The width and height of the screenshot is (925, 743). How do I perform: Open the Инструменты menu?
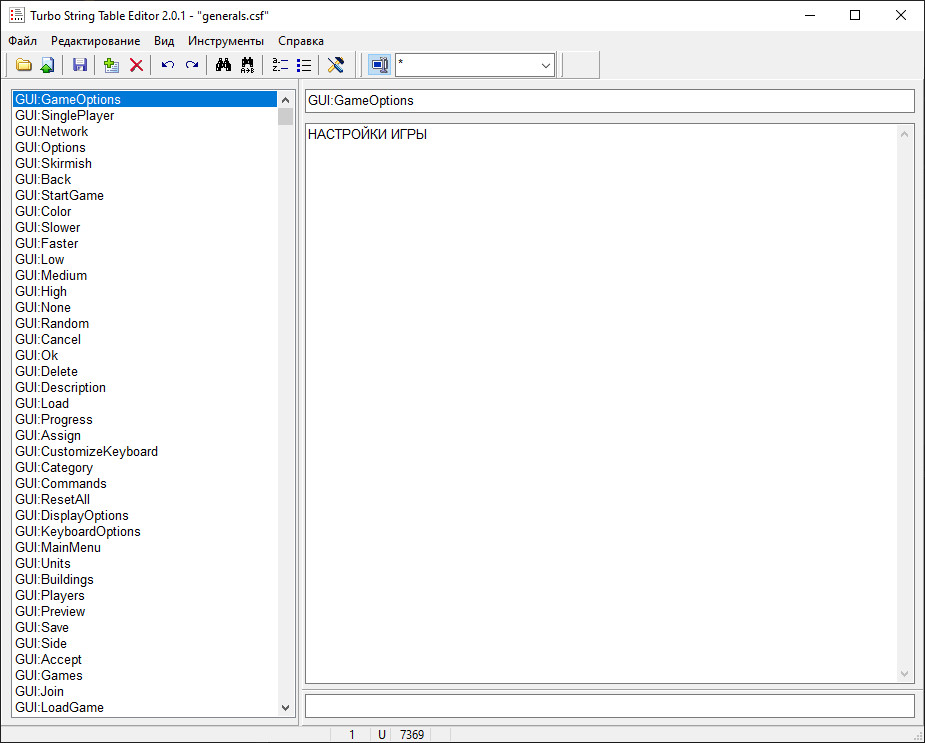(x=226, y=41)
